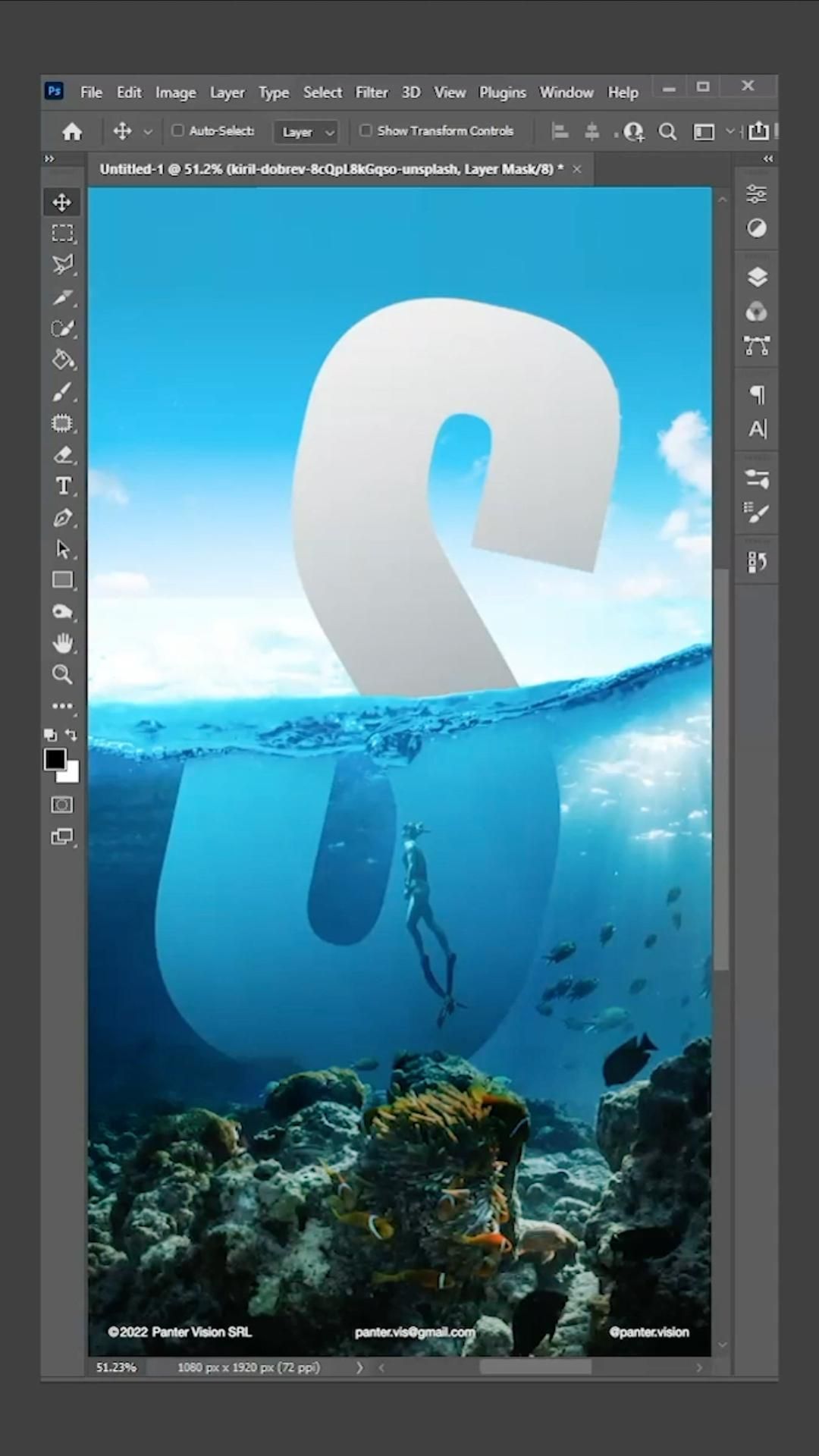Open the Adjustments panel icon
The width and height of the screenshot is (819, 1456).
pyautogui.click(x=757, y=228)
